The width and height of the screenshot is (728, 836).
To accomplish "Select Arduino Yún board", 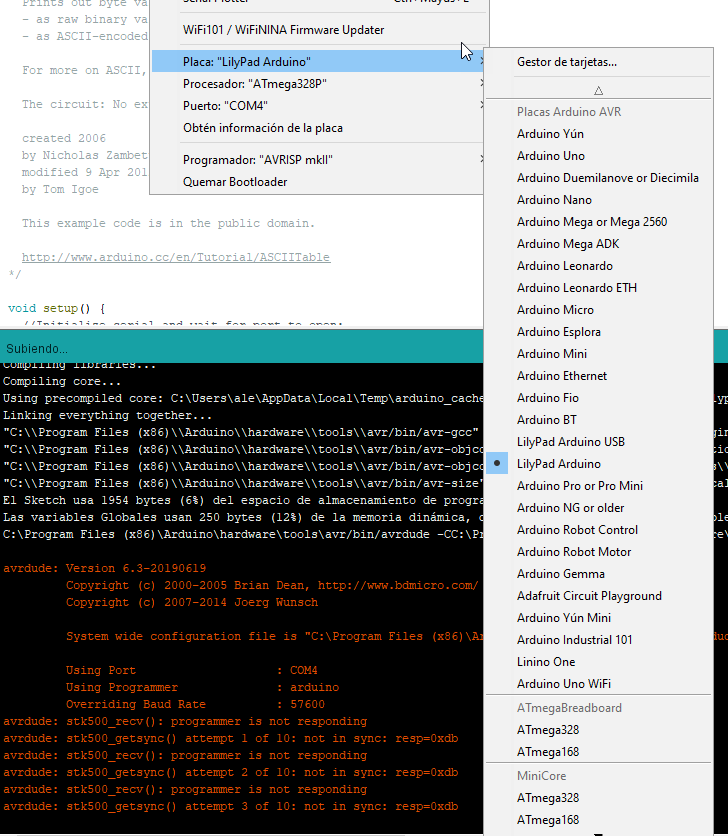I will [x=598, y=134].
